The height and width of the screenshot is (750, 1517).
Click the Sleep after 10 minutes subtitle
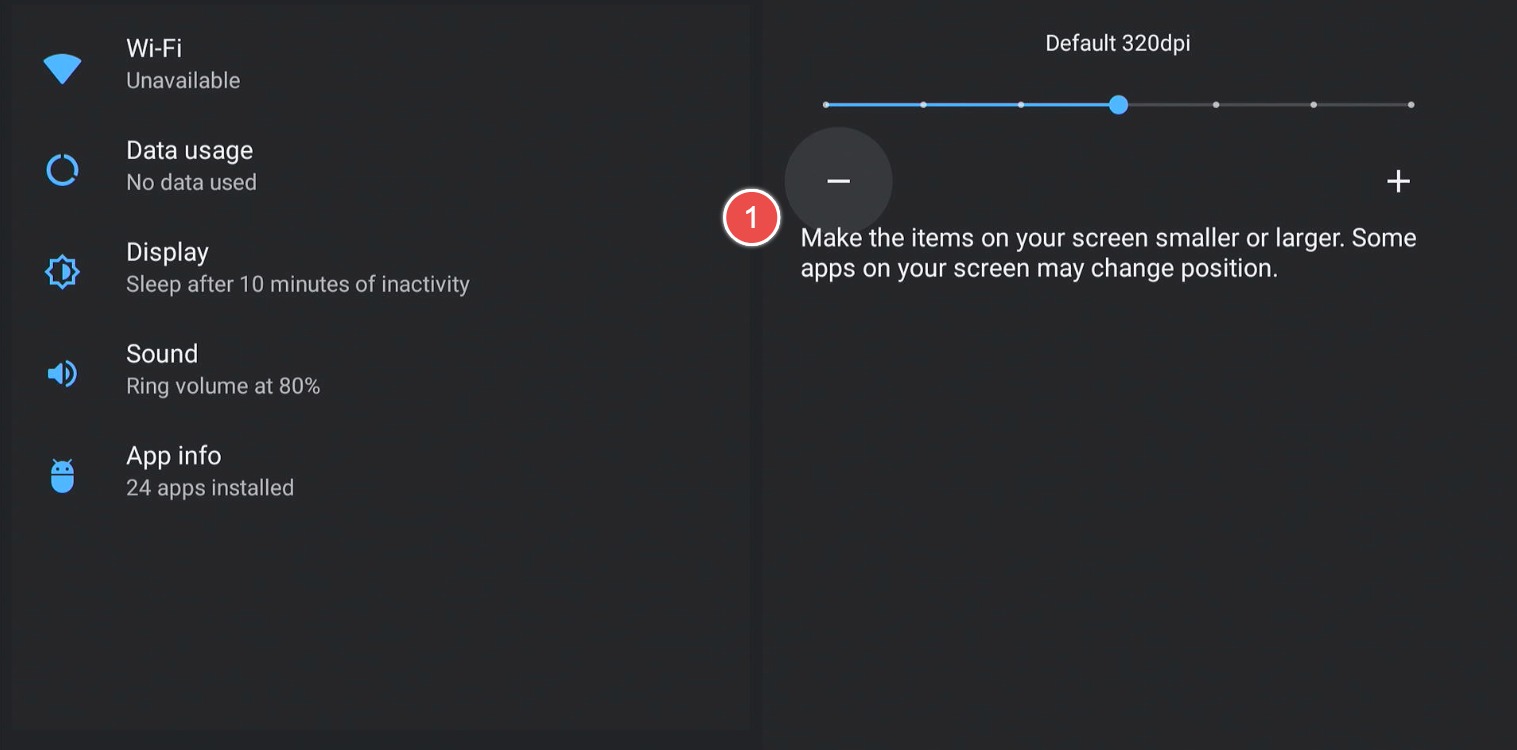tap(297, 284)
